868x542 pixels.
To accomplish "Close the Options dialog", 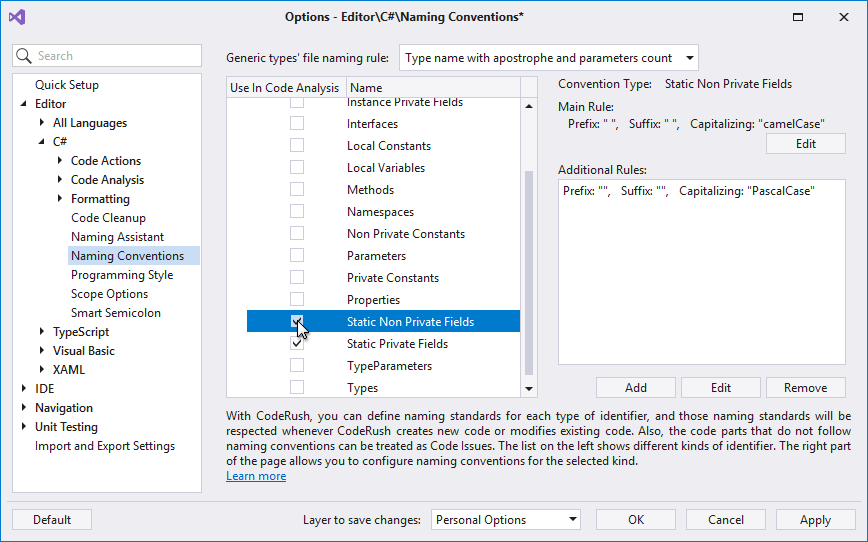I will (x=845, y=17).
